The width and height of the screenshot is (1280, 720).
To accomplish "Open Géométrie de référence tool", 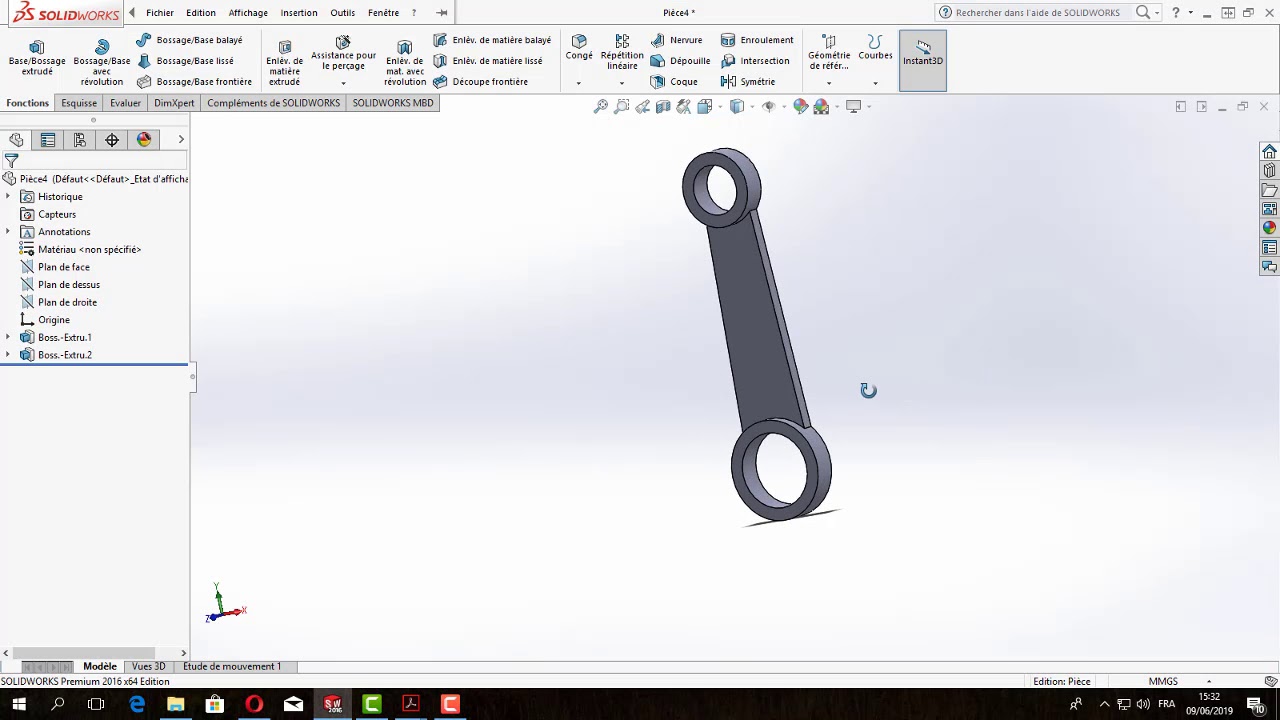I will pos(829,53).
